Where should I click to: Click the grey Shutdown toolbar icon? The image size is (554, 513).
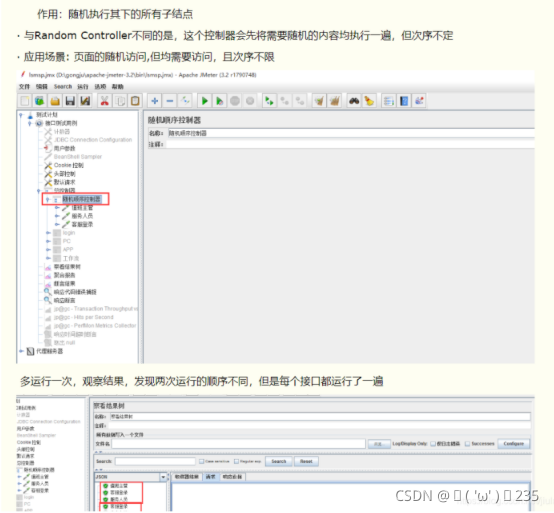(250, 101)
